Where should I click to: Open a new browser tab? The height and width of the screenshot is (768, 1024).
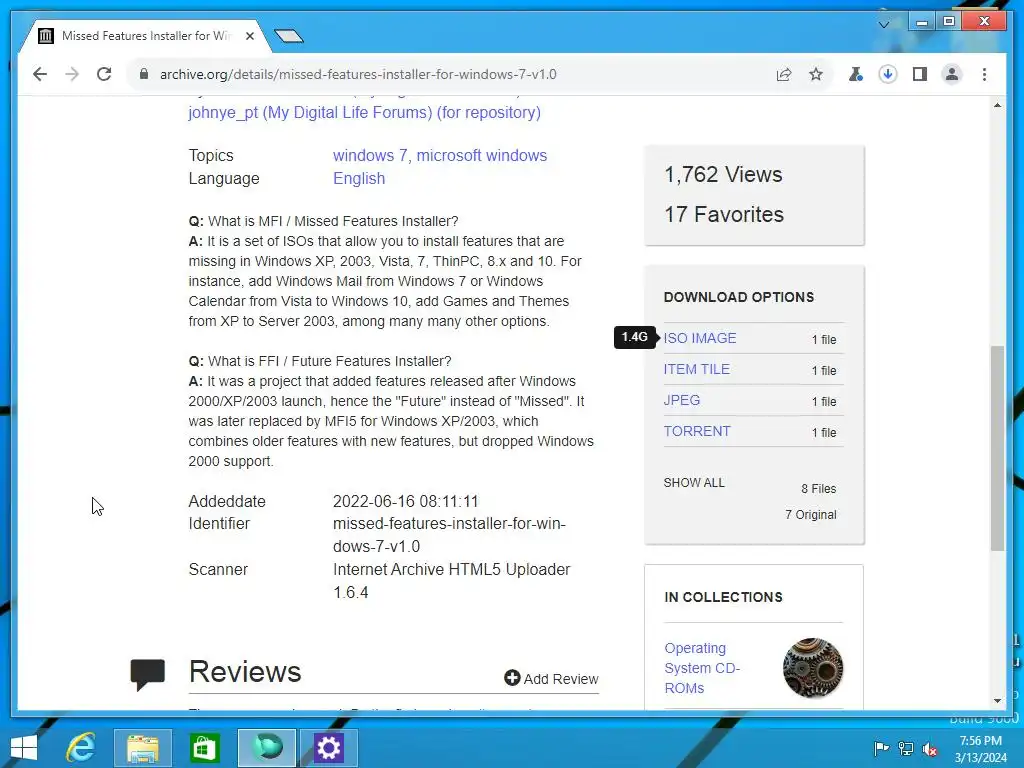tap(289, 36)
